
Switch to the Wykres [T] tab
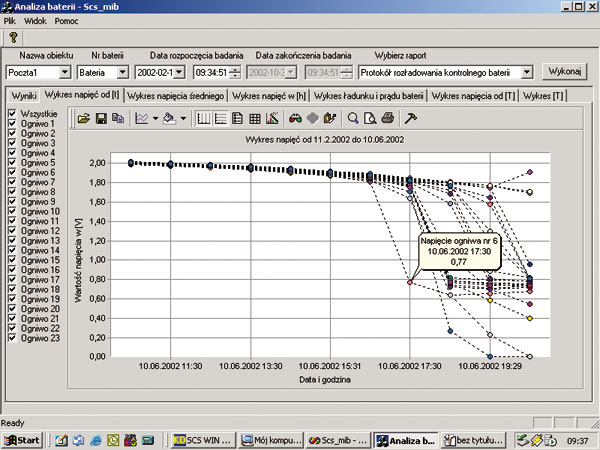pos(543,96)
